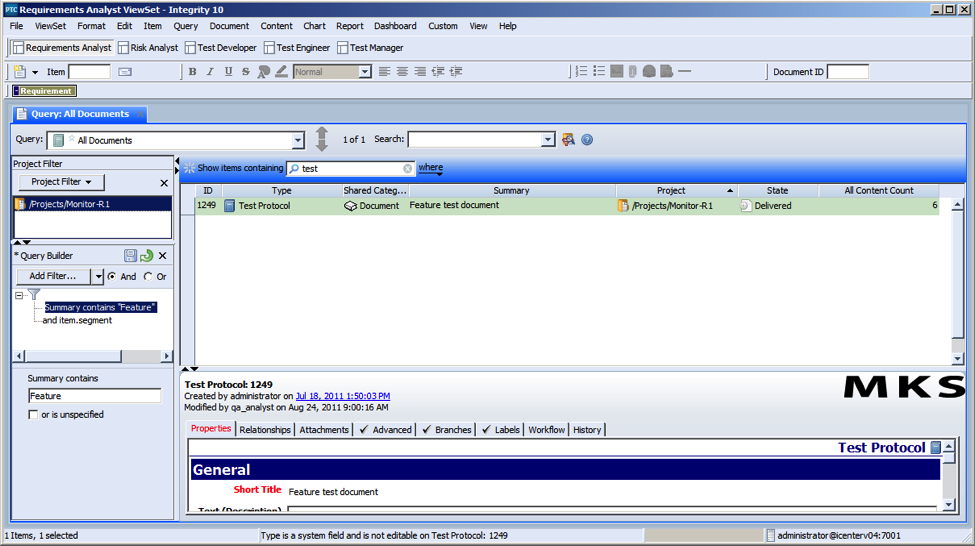Click the Italic formatting icon
975x546 pixels.
(210, 72)
